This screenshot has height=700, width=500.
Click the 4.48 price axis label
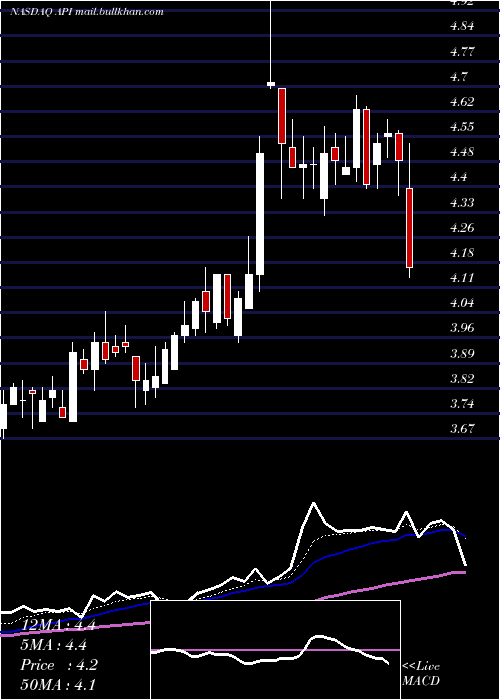coord(462,152)
